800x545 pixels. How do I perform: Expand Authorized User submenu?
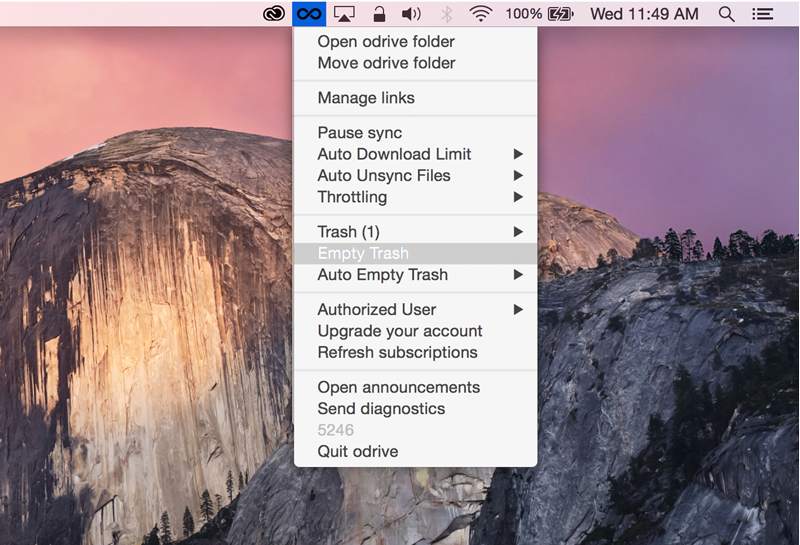point(415,309)
